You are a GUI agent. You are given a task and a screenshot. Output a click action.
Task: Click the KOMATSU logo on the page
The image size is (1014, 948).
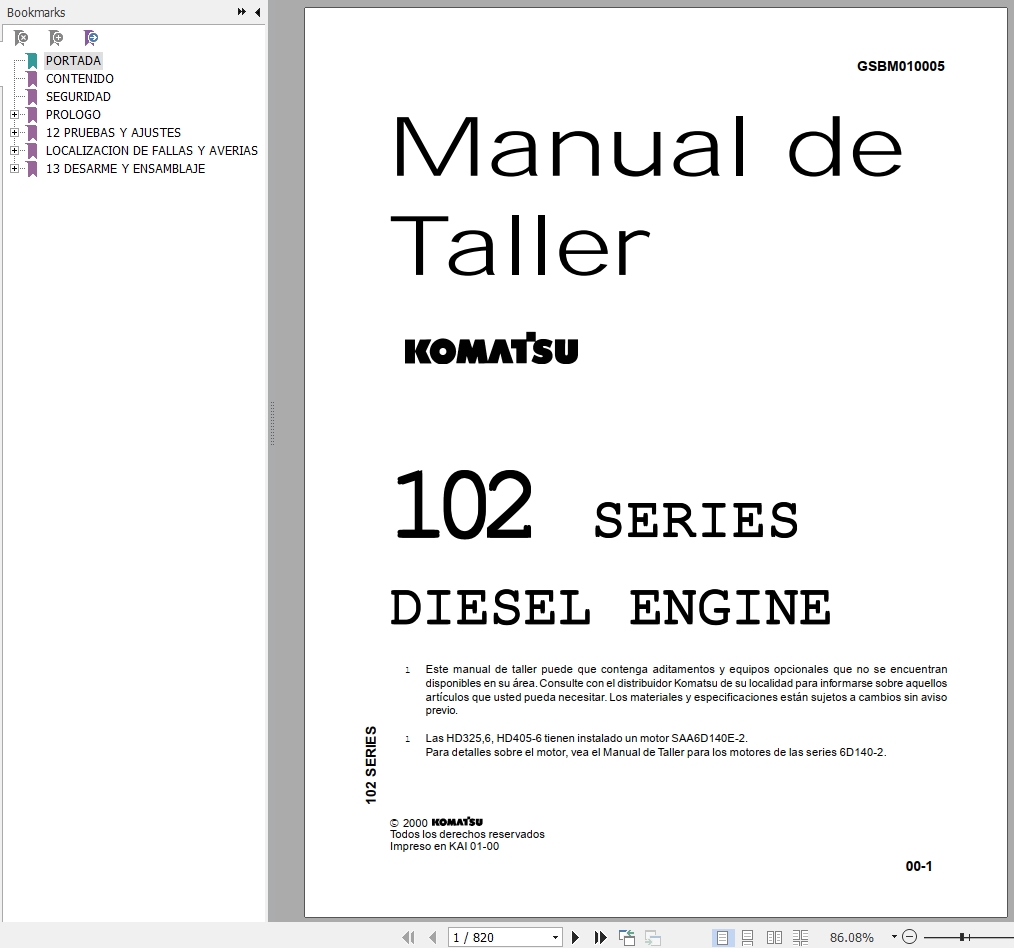[x=491, y=348]
